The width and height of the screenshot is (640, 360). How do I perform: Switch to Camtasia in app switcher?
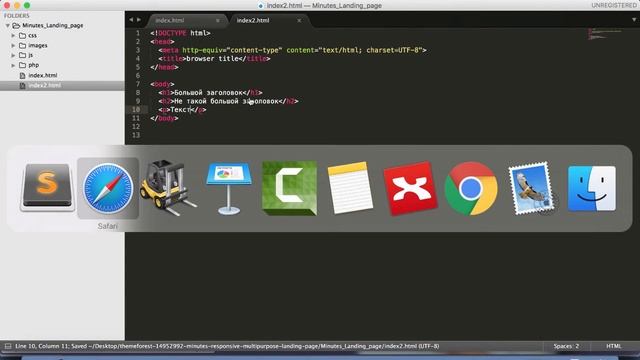[x=289, y=188]
